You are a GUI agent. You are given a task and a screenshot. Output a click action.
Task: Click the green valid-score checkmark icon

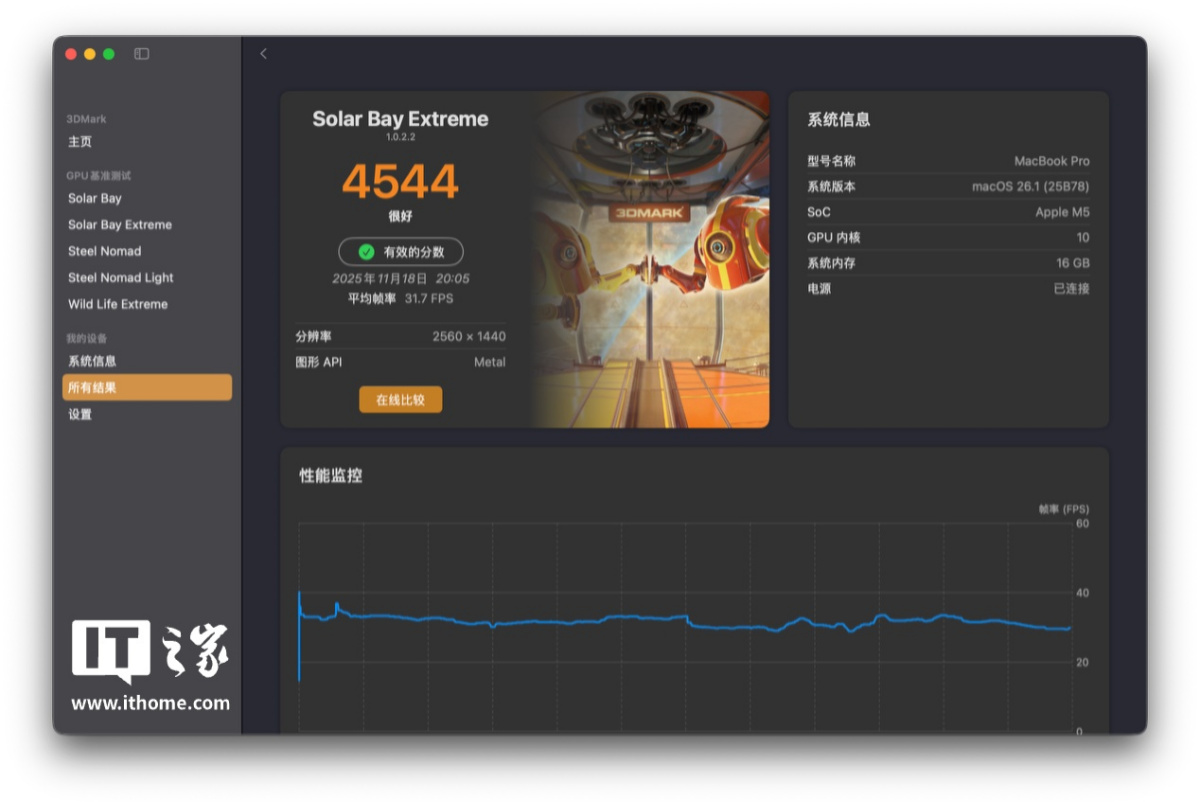(x=366, y=252)
